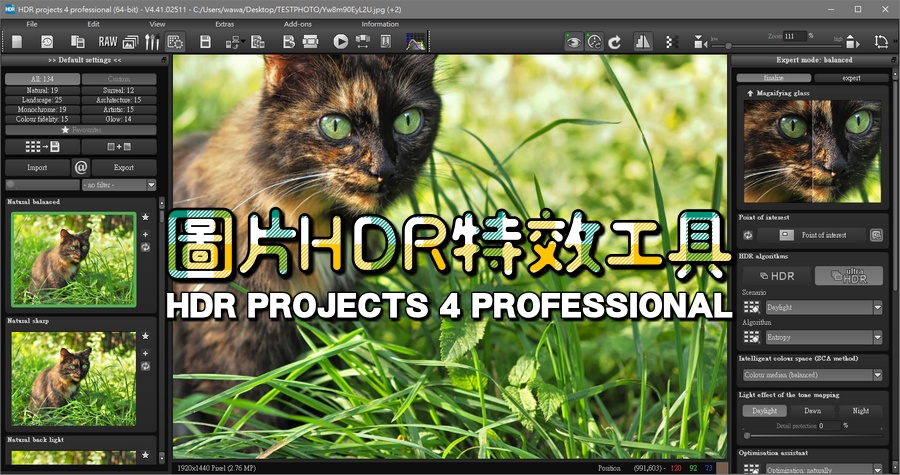
Task: Switch to the 'finalise' tab
Action: (x=774, y=78)
